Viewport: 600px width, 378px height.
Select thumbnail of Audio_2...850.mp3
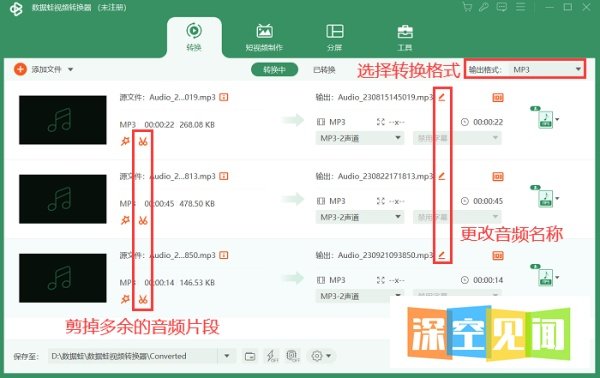[63, 278]
